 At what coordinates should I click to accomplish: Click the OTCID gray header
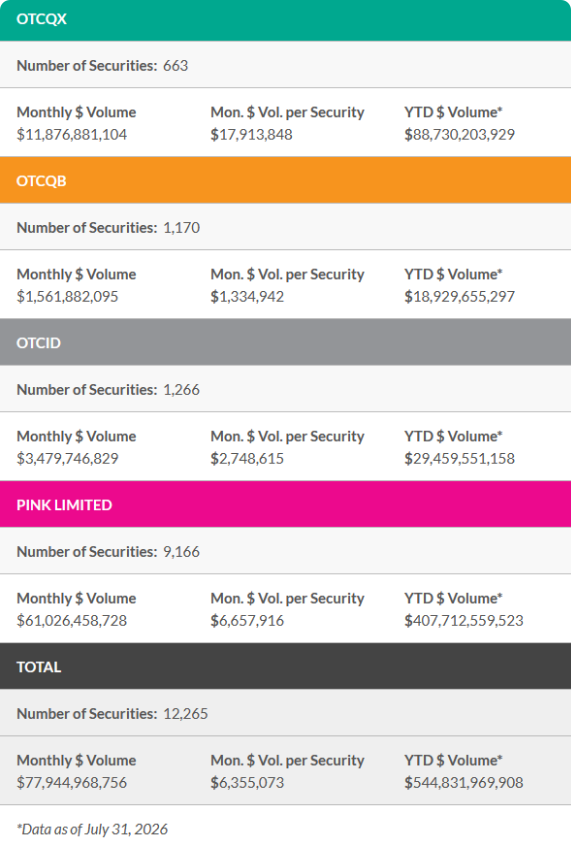(x=285, y=342)
